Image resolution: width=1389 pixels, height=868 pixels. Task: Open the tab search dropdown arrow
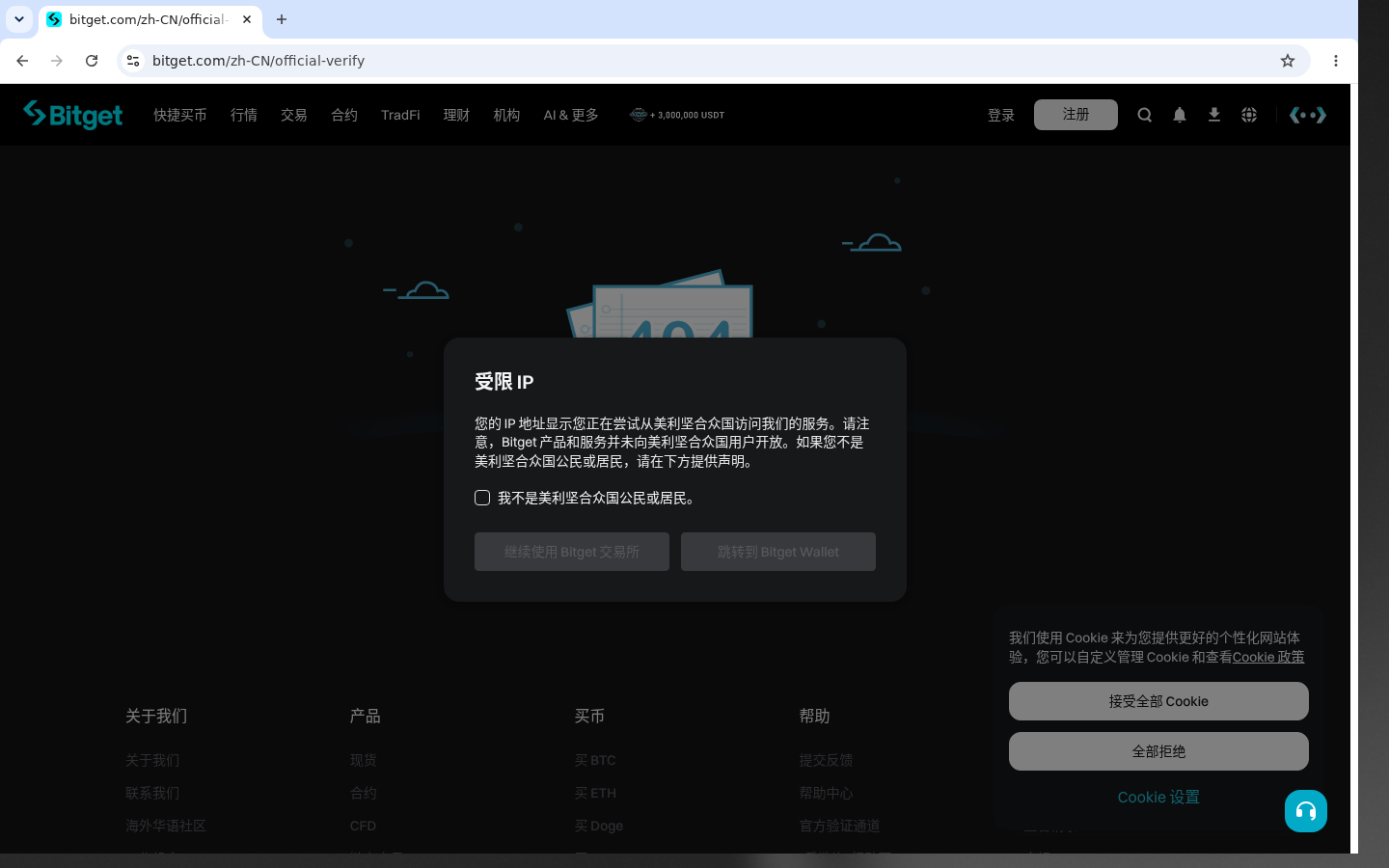(x=19, y=19)
